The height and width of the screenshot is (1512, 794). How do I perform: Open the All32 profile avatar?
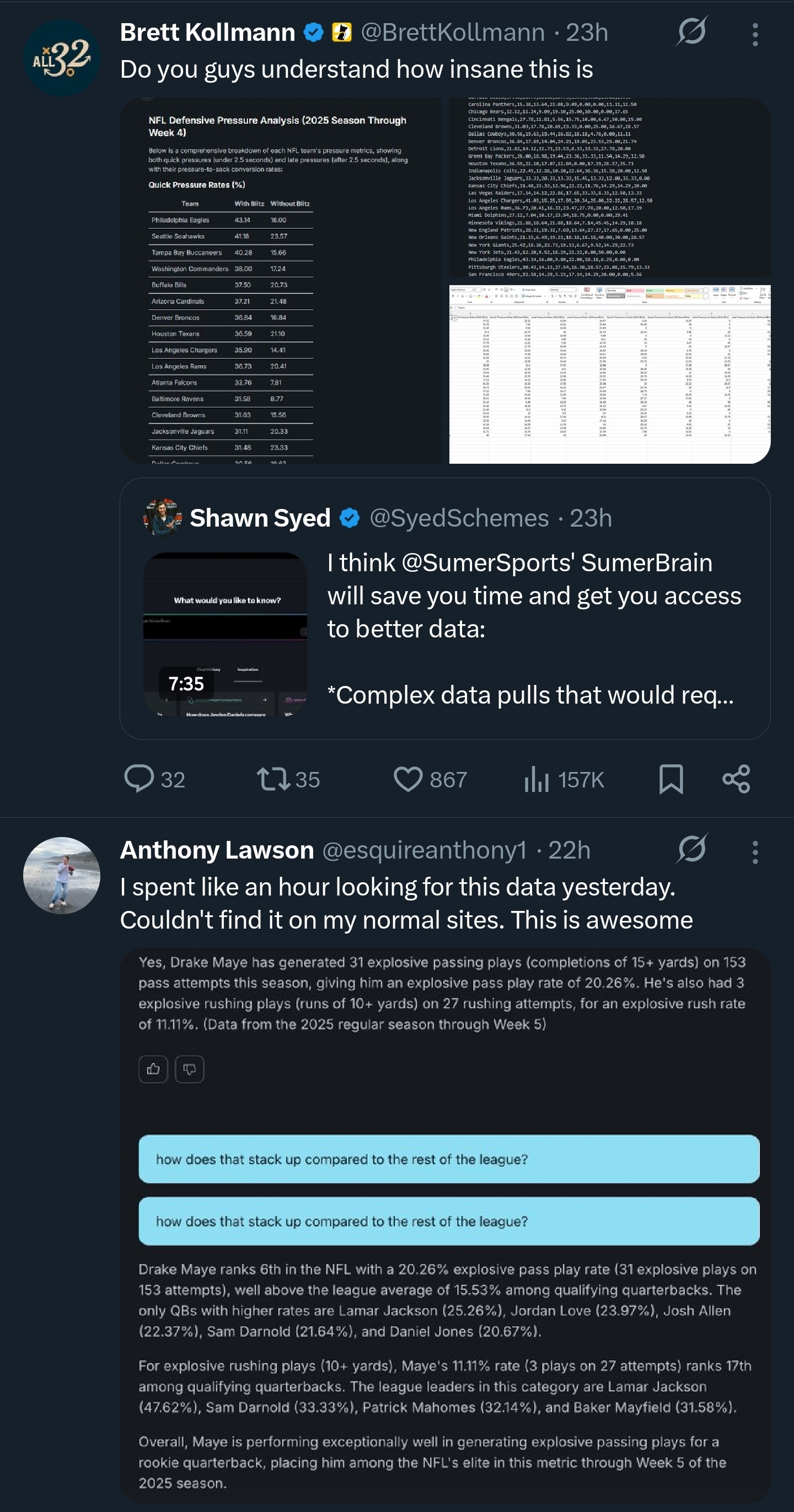point(62,57)
